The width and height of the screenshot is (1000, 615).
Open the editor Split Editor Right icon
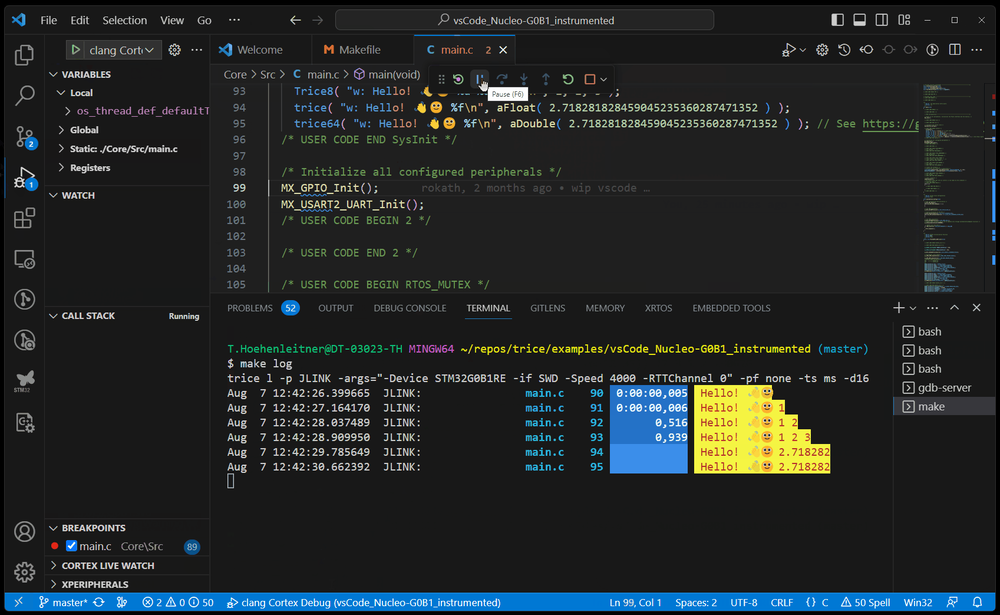[x=955, y=50]
